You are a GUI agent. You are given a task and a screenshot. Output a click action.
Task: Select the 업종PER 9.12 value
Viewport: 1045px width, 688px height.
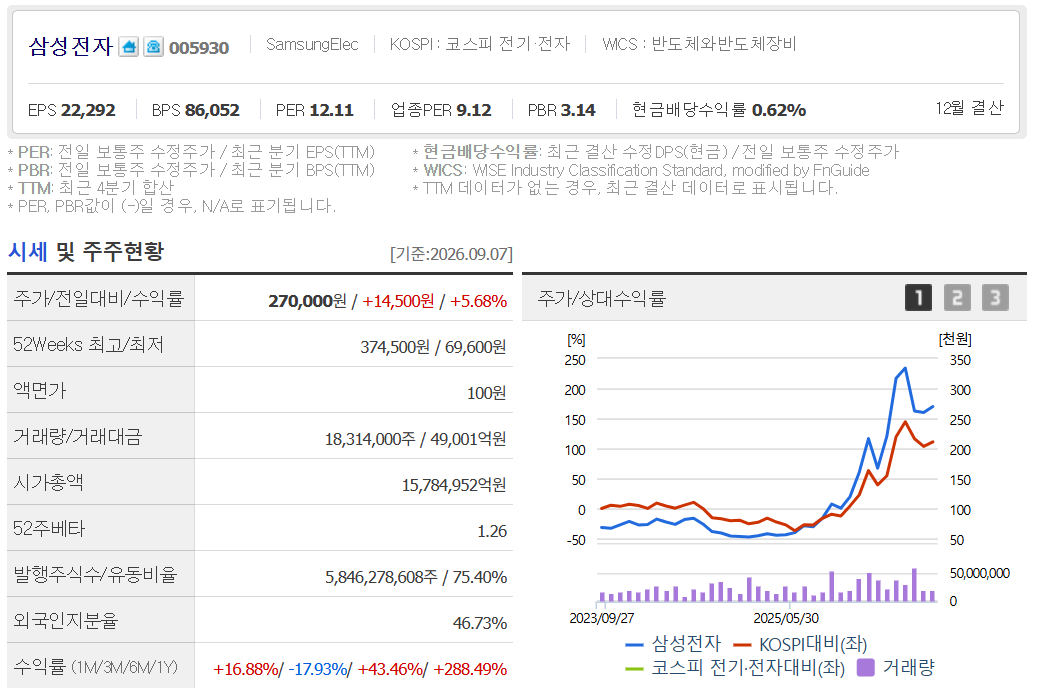point(441,110)
